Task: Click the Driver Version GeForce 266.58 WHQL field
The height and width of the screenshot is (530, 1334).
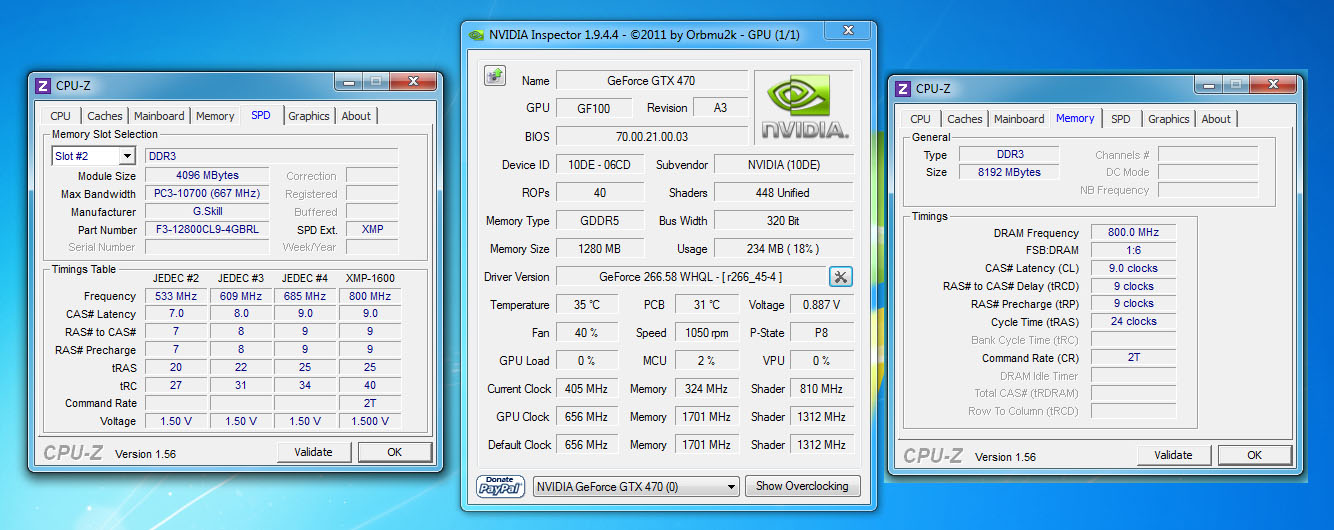Action: (x=691, y=277)
